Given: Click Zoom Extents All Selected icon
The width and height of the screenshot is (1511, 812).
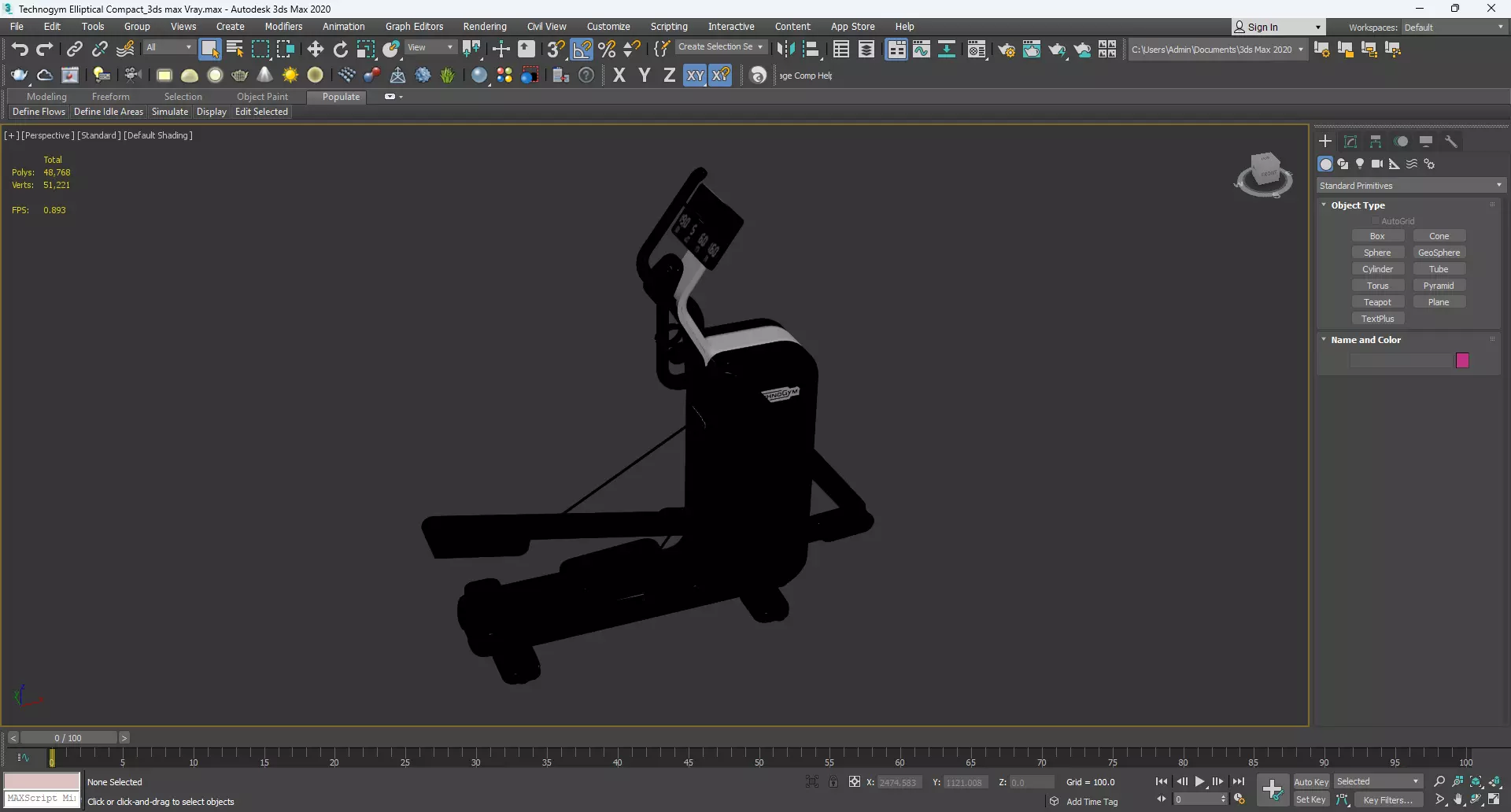Looking at the screenshot, I should tap(1494, 781).
